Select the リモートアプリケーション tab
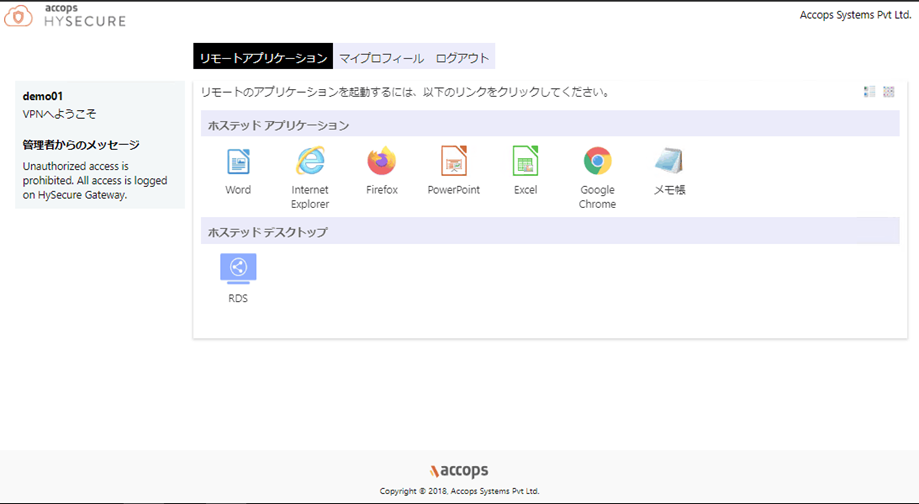The image size is (919, 504). [x=263, y=58]
